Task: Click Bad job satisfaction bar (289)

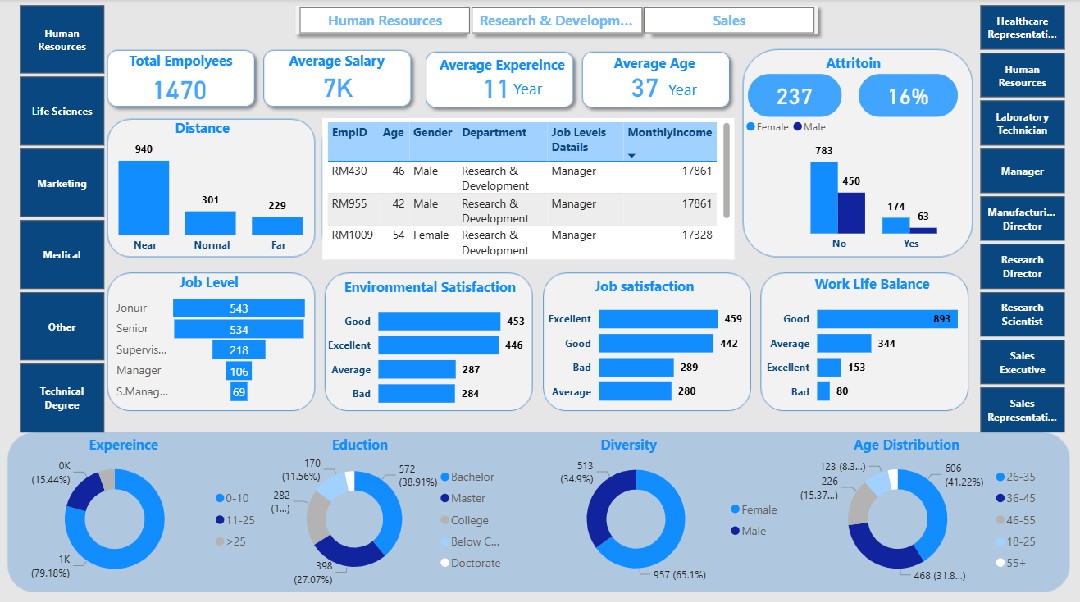Action: 636,367
